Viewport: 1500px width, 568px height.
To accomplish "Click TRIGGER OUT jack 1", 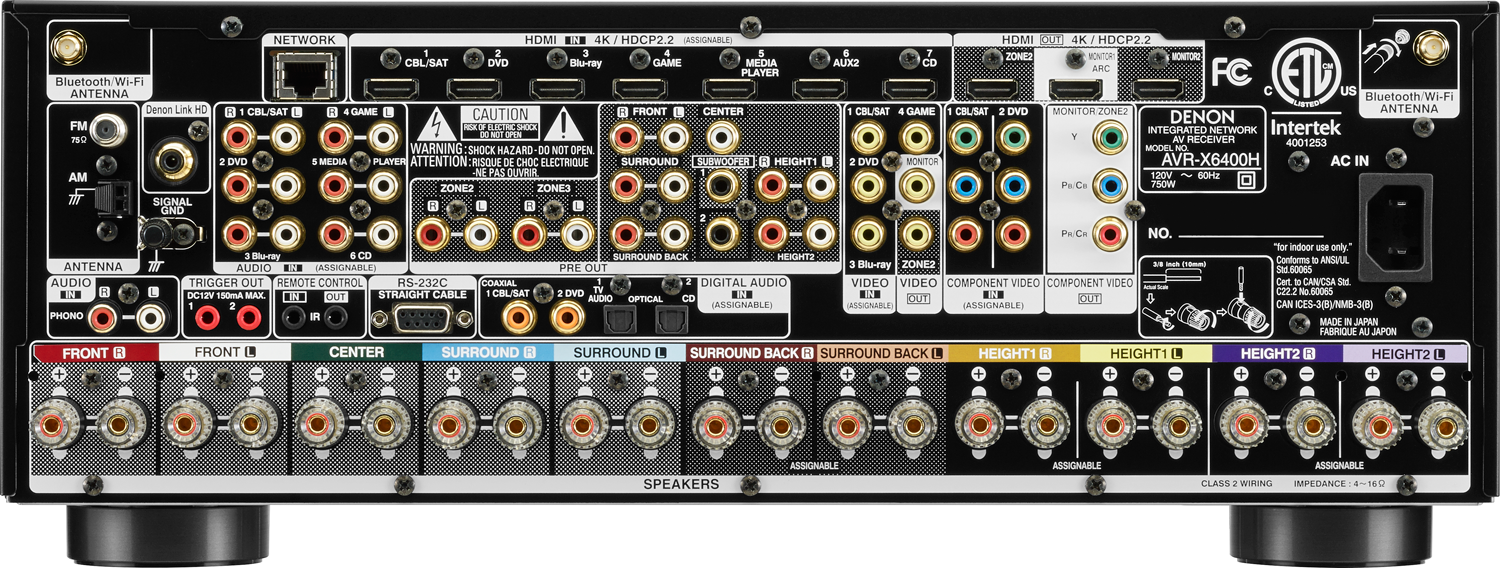I will pyautogui.click(x=208, y=319).
